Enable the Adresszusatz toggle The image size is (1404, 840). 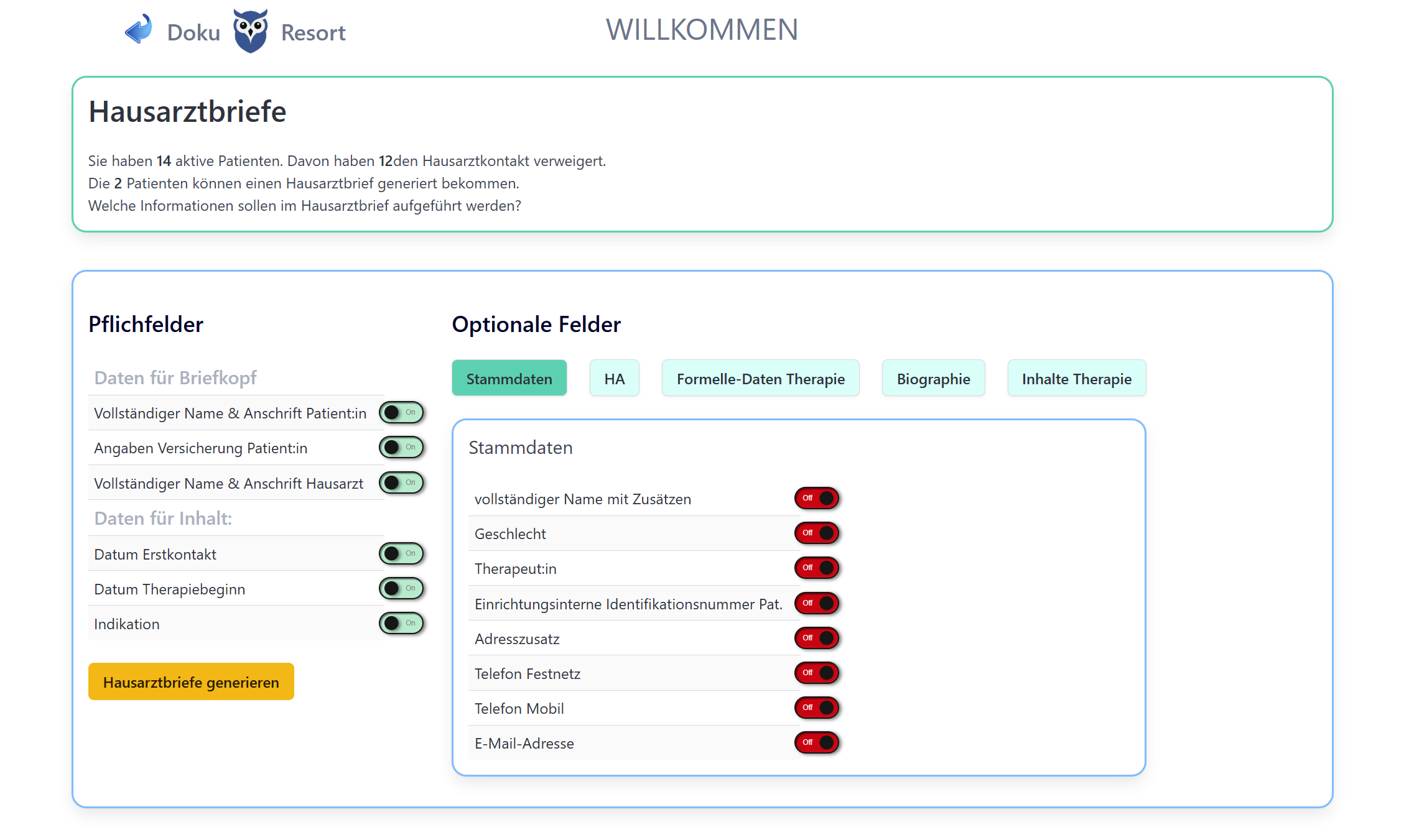(817, 638)
